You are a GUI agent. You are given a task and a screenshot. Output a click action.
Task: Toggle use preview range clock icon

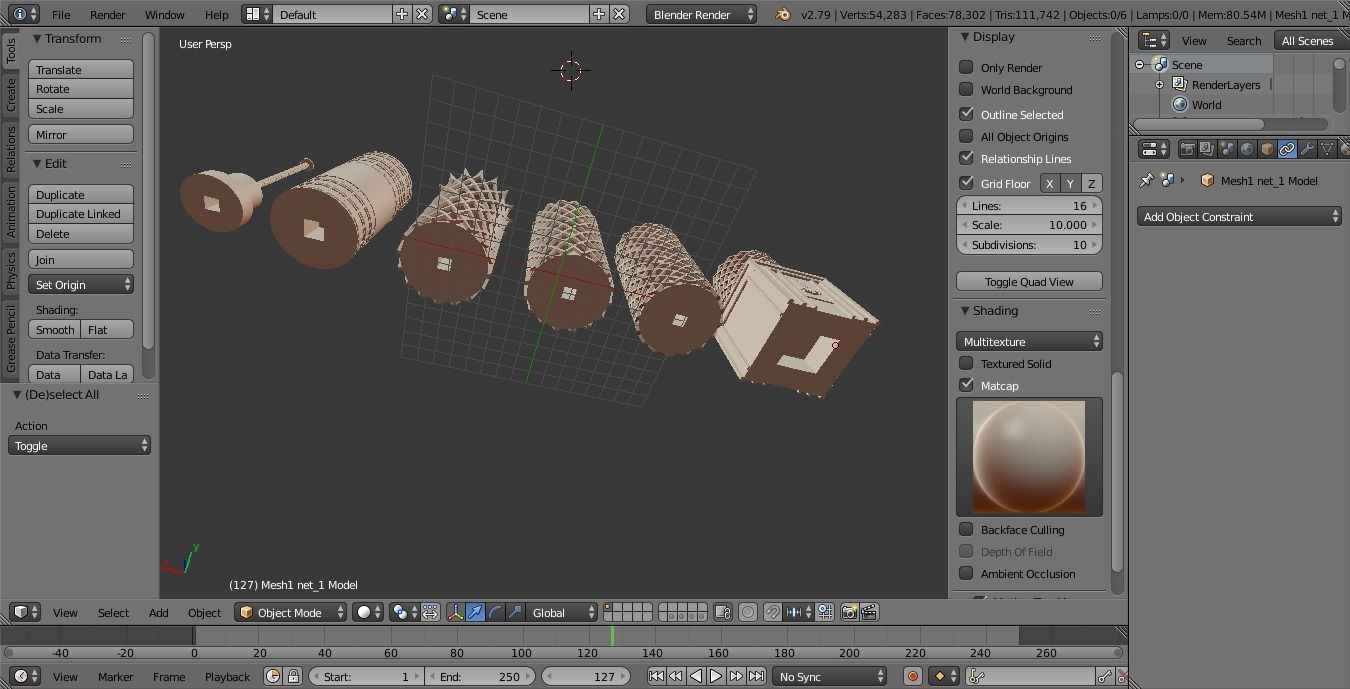coord(273,677)
